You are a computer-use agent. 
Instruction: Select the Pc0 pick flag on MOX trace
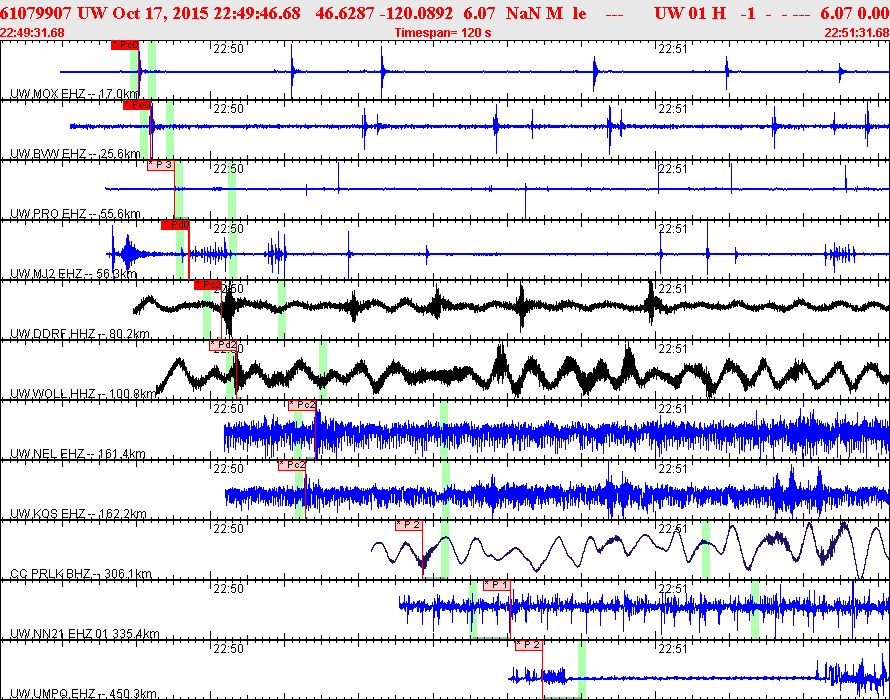(125, 45)
